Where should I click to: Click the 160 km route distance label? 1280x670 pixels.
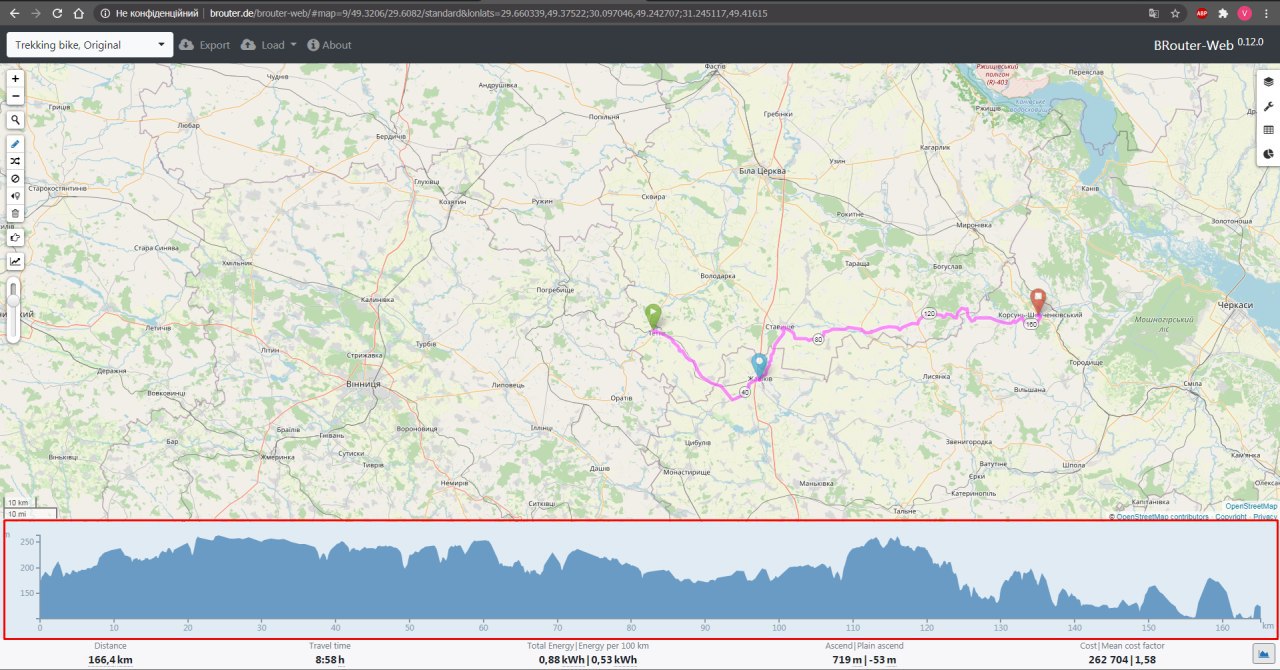tap(1030, 324)
